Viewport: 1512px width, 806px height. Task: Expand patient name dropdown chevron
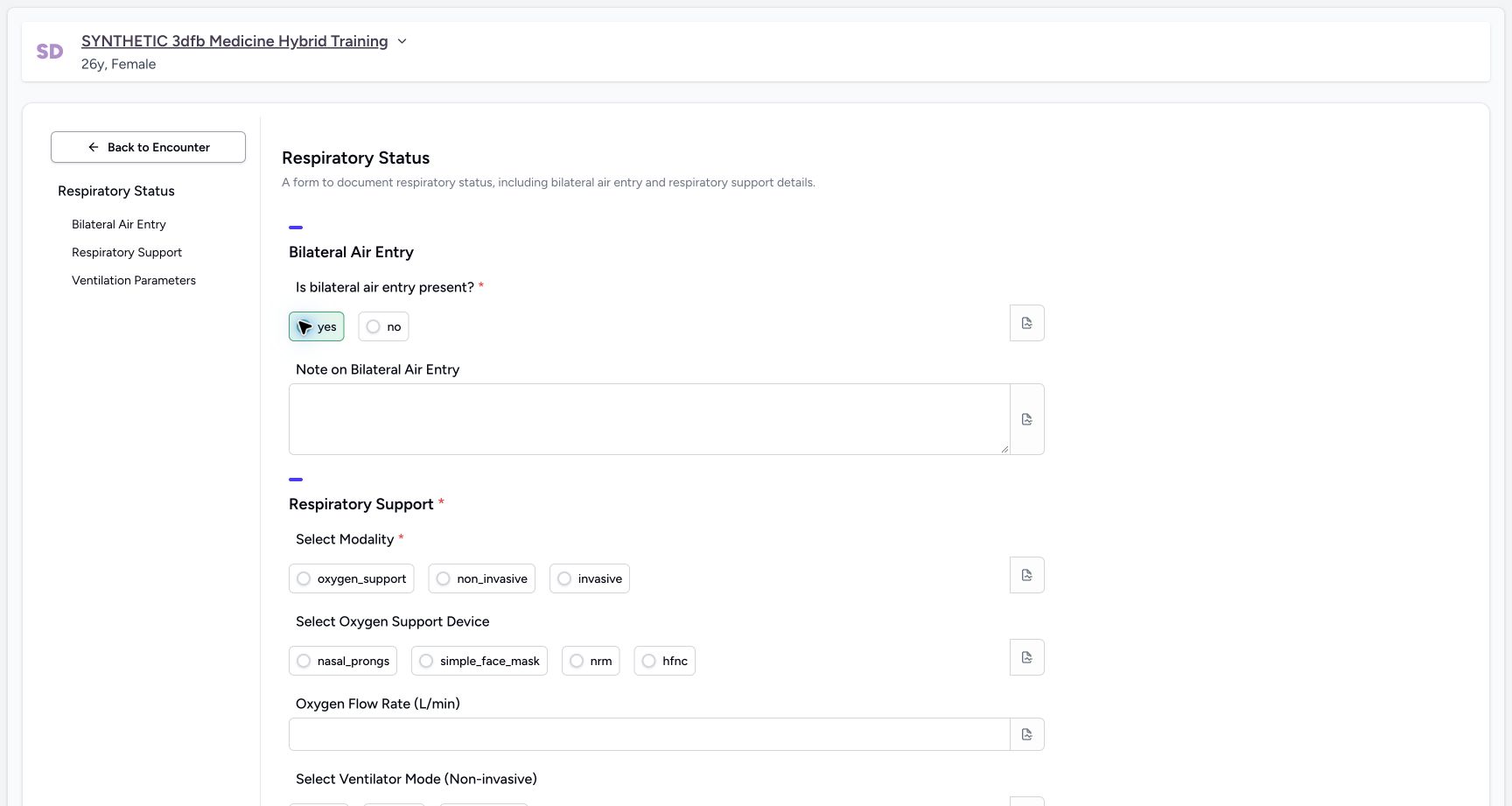pyautogui.click(x=402, y=41)
